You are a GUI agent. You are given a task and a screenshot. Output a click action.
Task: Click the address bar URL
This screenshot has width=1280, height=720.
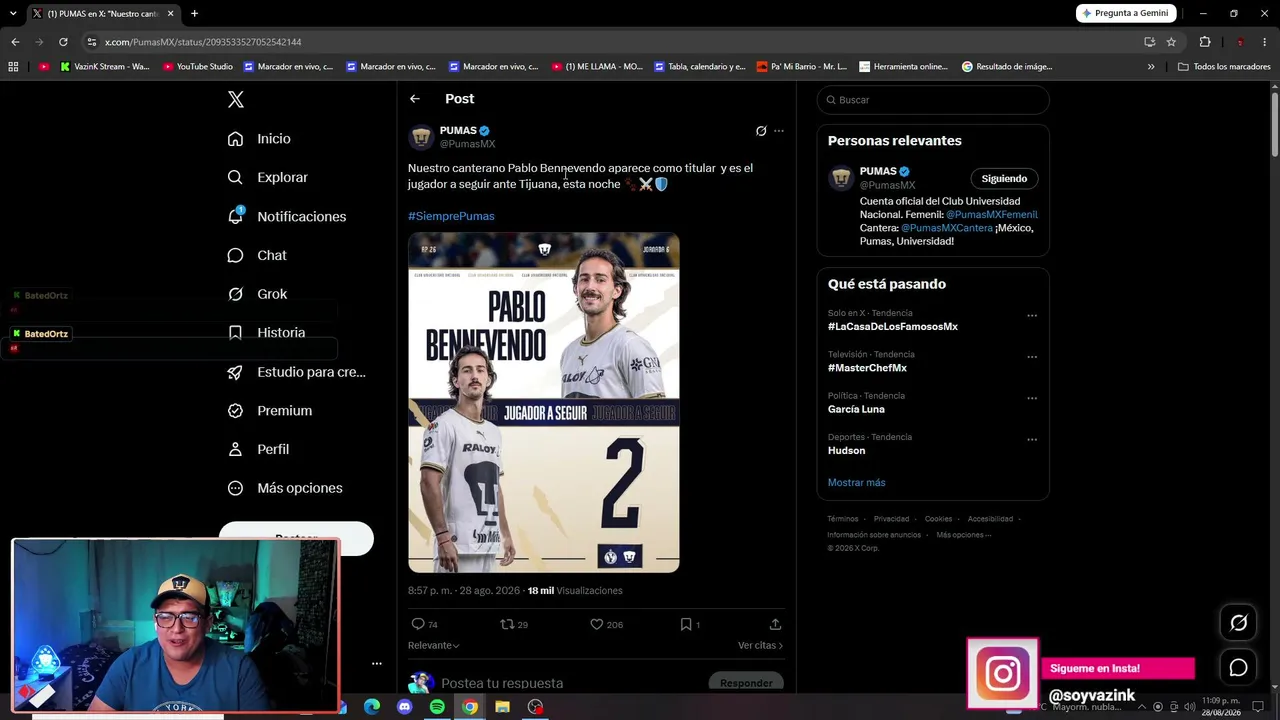point(203,42)
